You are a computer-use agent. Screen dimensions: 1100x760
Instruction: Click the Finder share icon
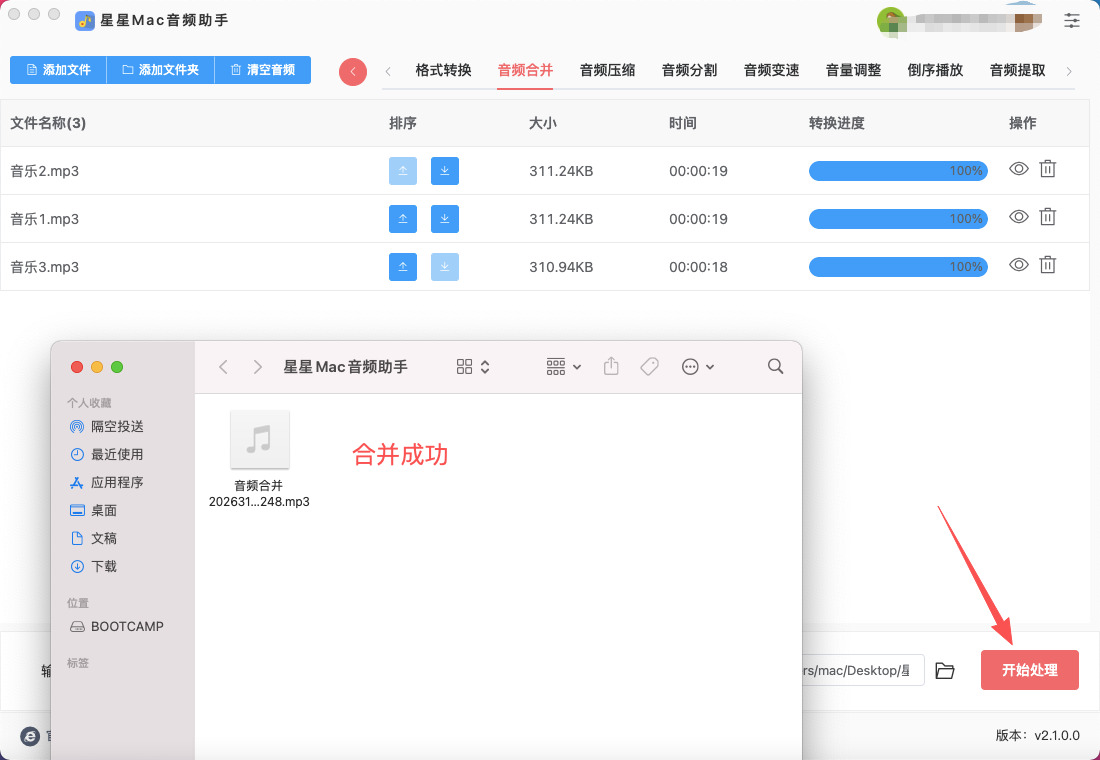[611, 367]
